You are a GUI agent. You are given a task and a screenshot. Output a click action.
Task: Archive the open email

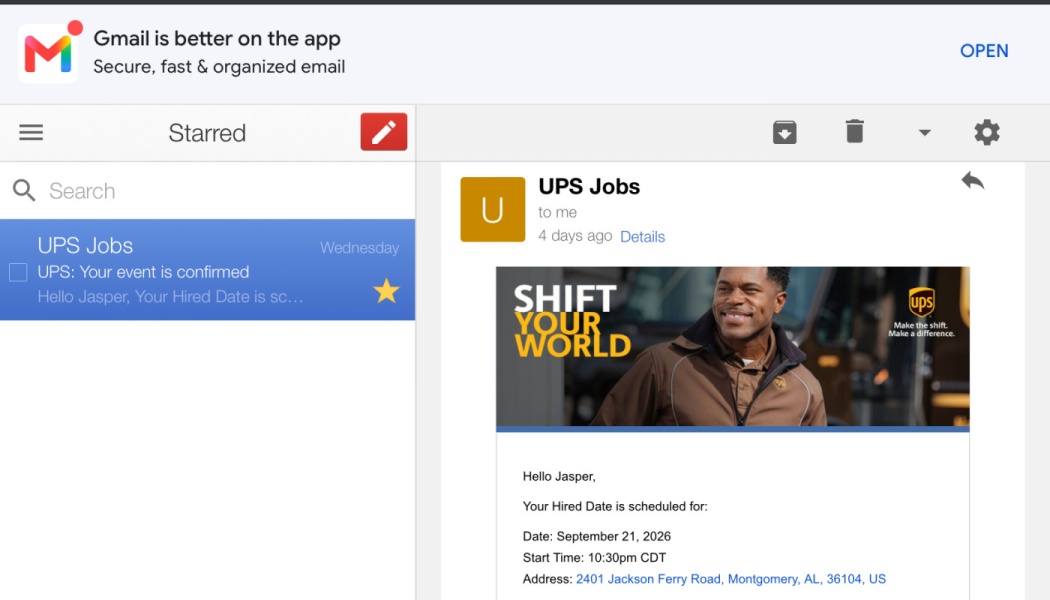784,132
